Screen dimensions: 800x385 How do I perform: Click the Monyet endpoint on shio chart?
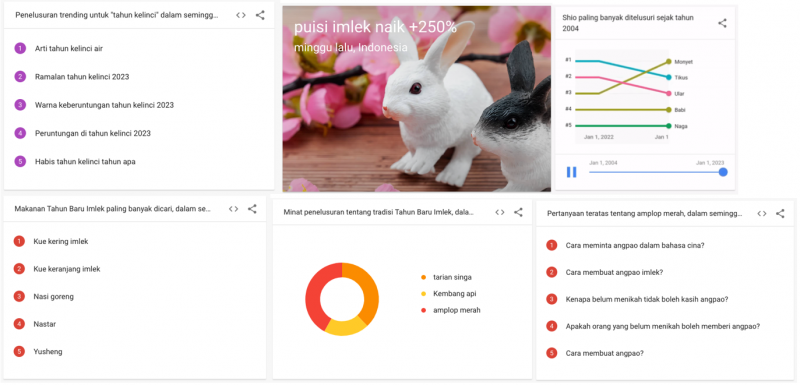tap(669, 61)
